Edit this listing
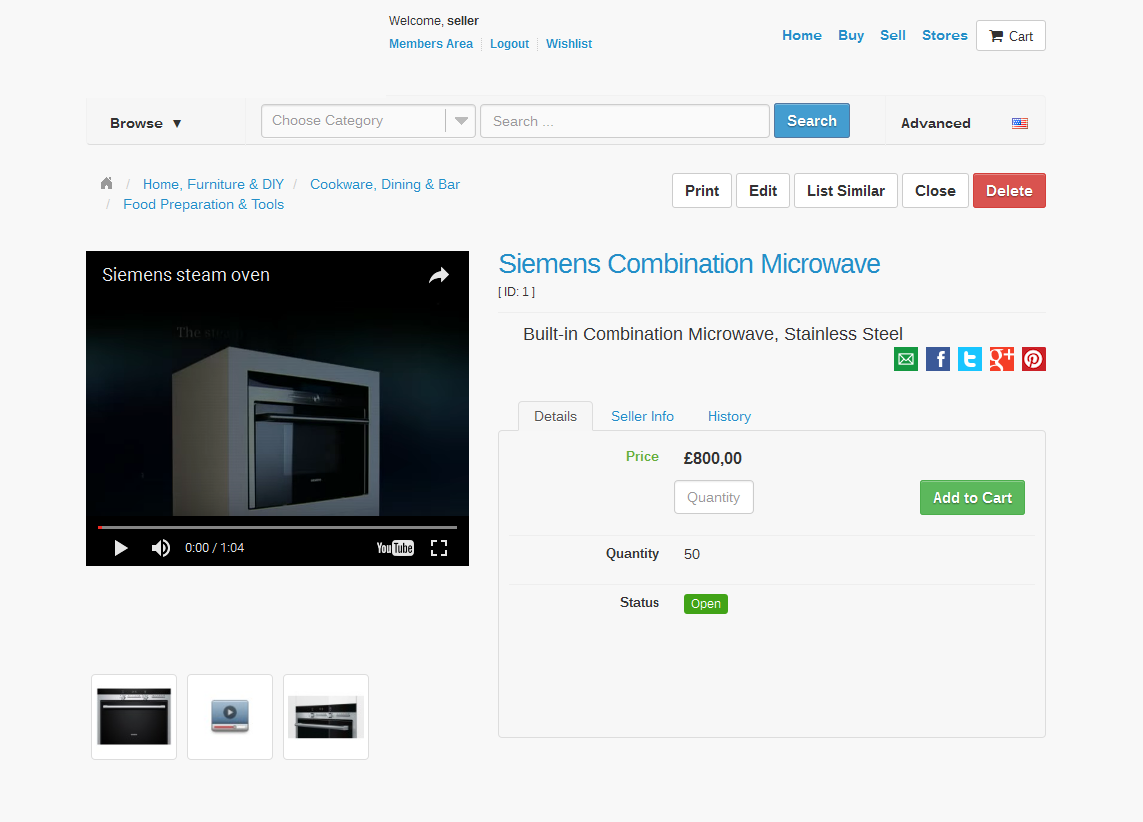The height and width of the screenshot is (822, 1143). tap(763, 191)
